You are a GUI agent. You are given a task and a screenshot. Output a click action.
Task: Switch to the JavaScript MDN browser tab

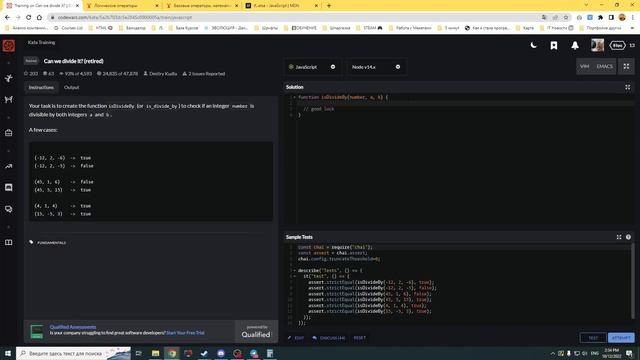282,6
